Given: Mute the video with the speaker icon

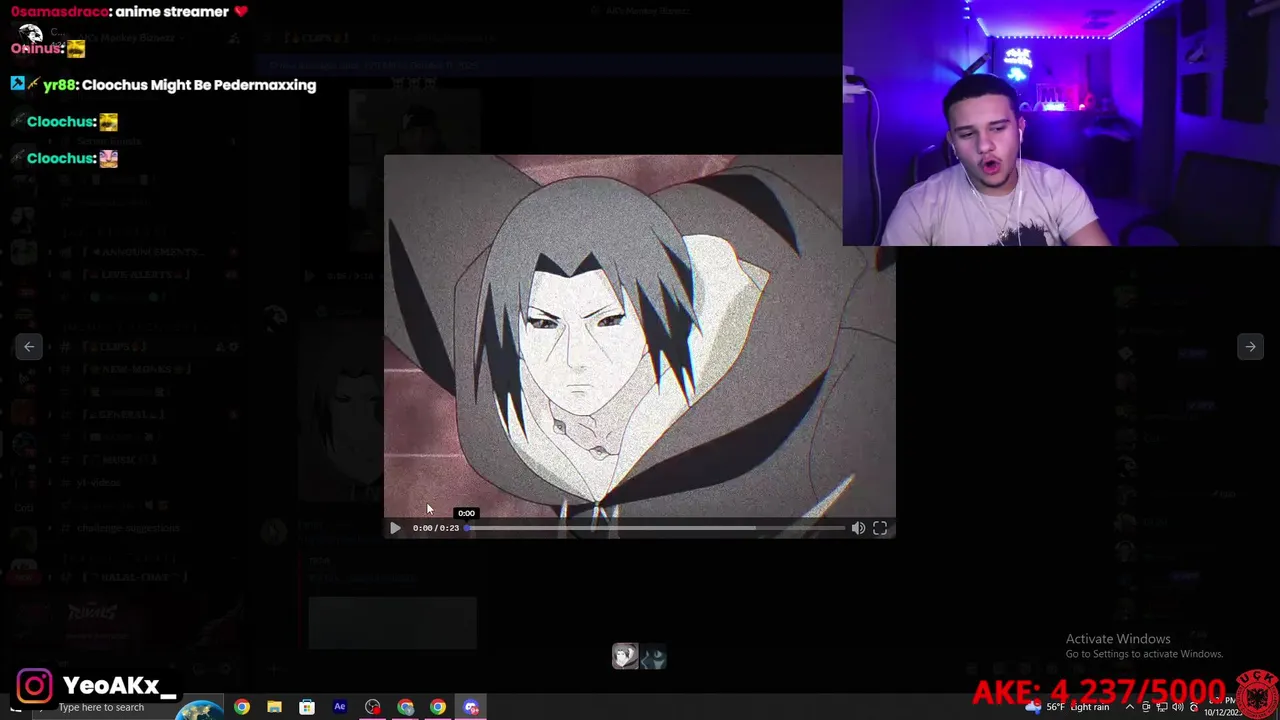Looking at the screenshot, I should click(x=858, y=528).
